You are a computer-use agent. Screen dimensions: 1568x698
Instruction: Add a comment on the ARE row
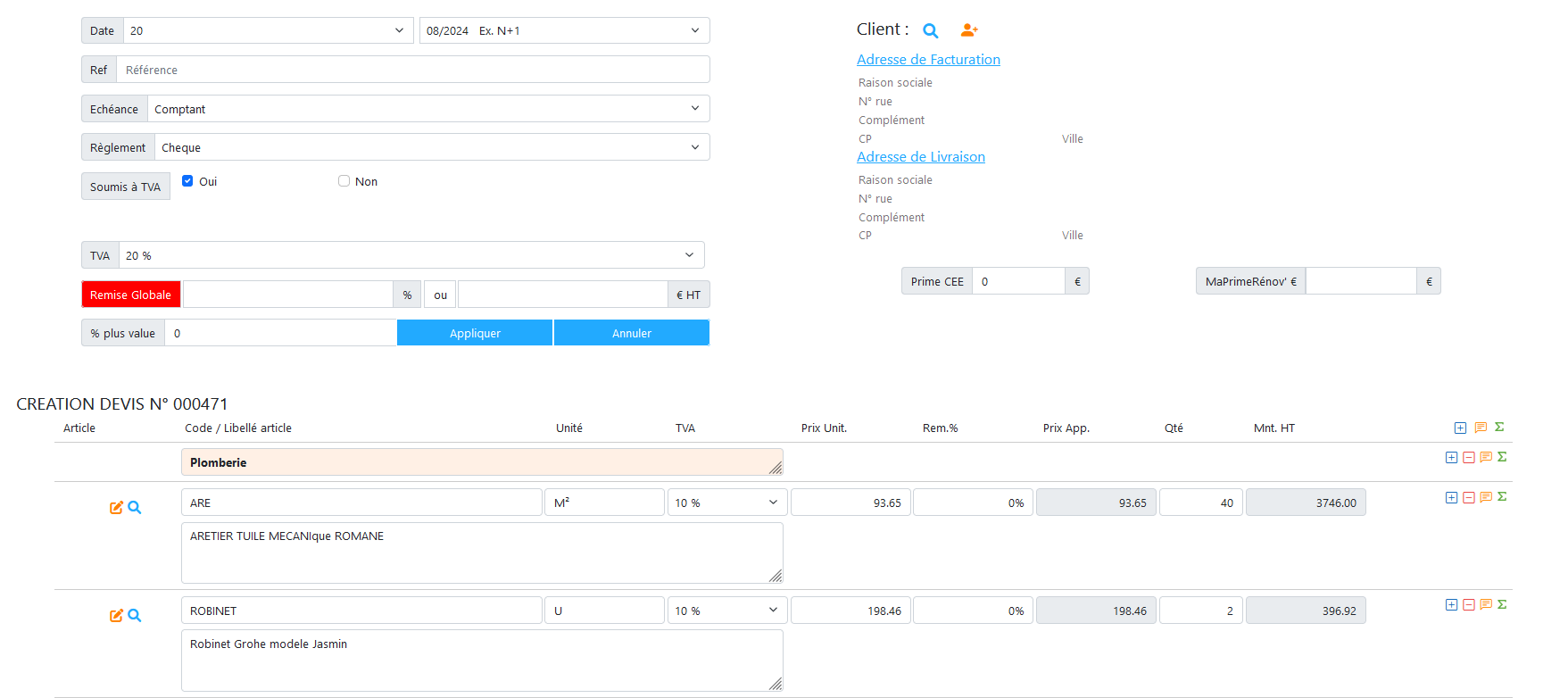(1486, 497)
